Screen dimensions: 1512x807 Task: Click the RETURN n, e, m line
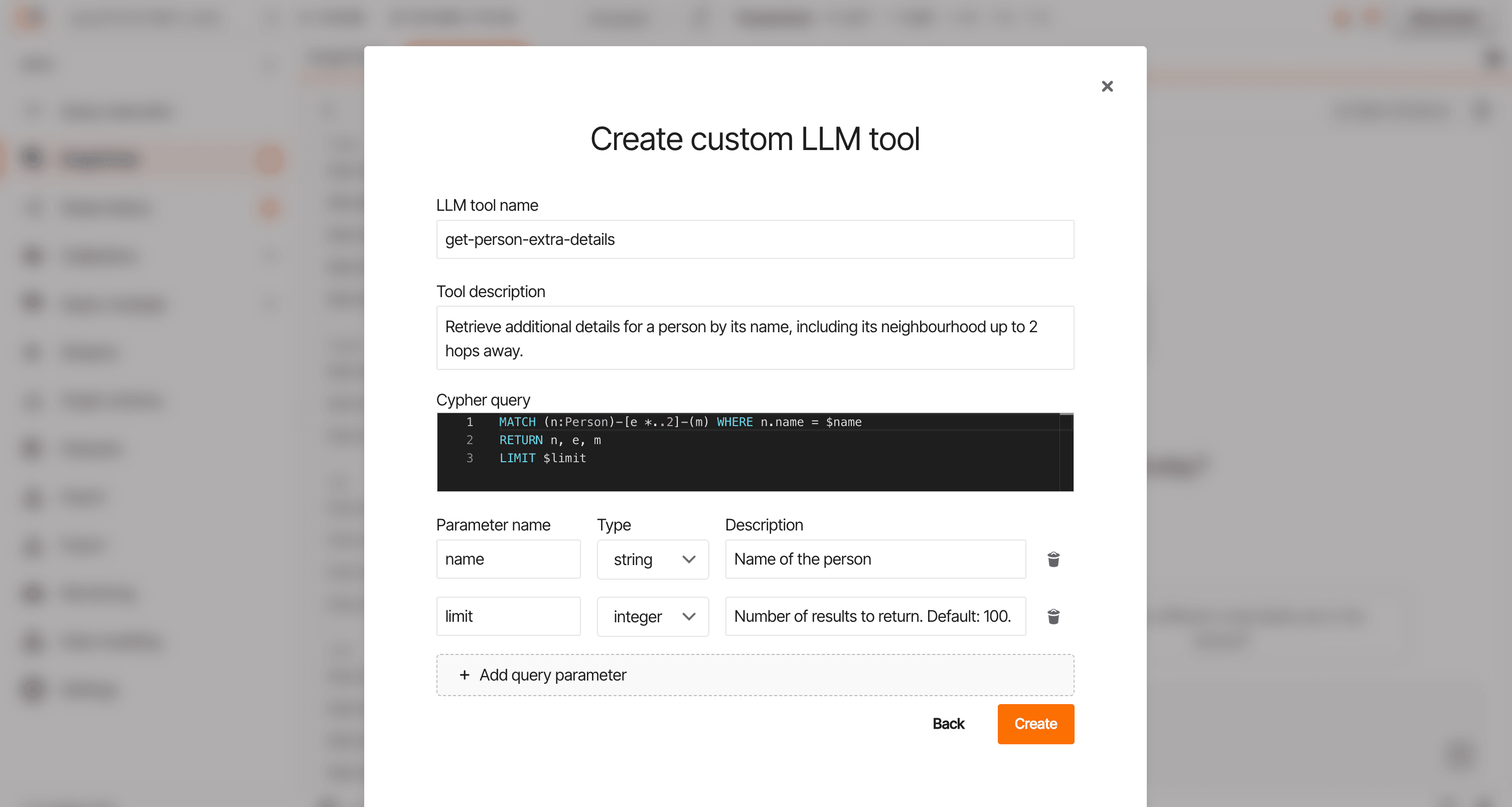[x=549, y=440]
